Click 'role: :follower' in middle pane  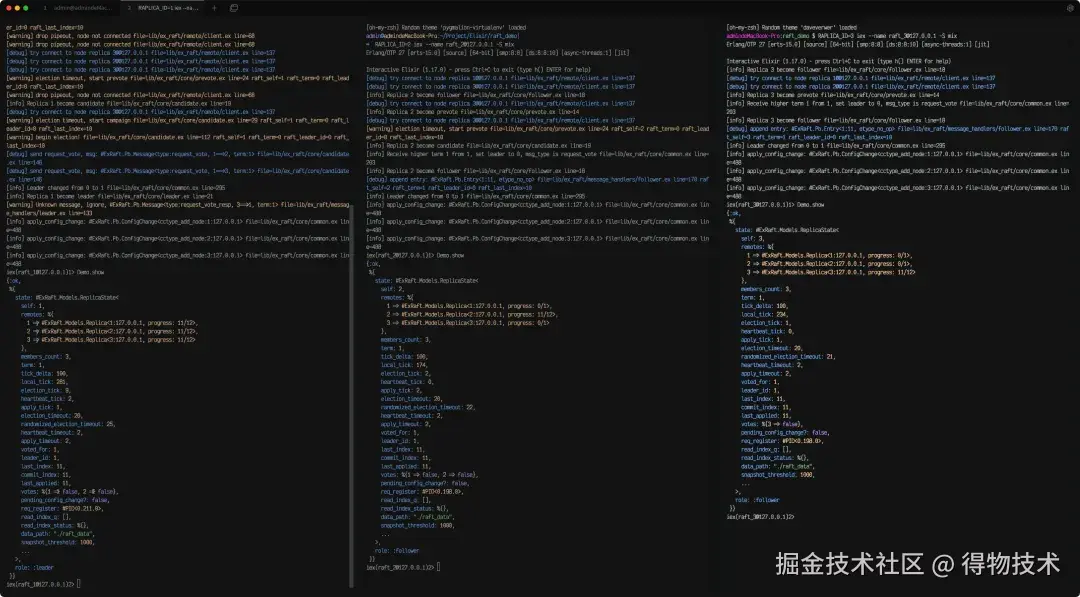[x=397, y=551]
